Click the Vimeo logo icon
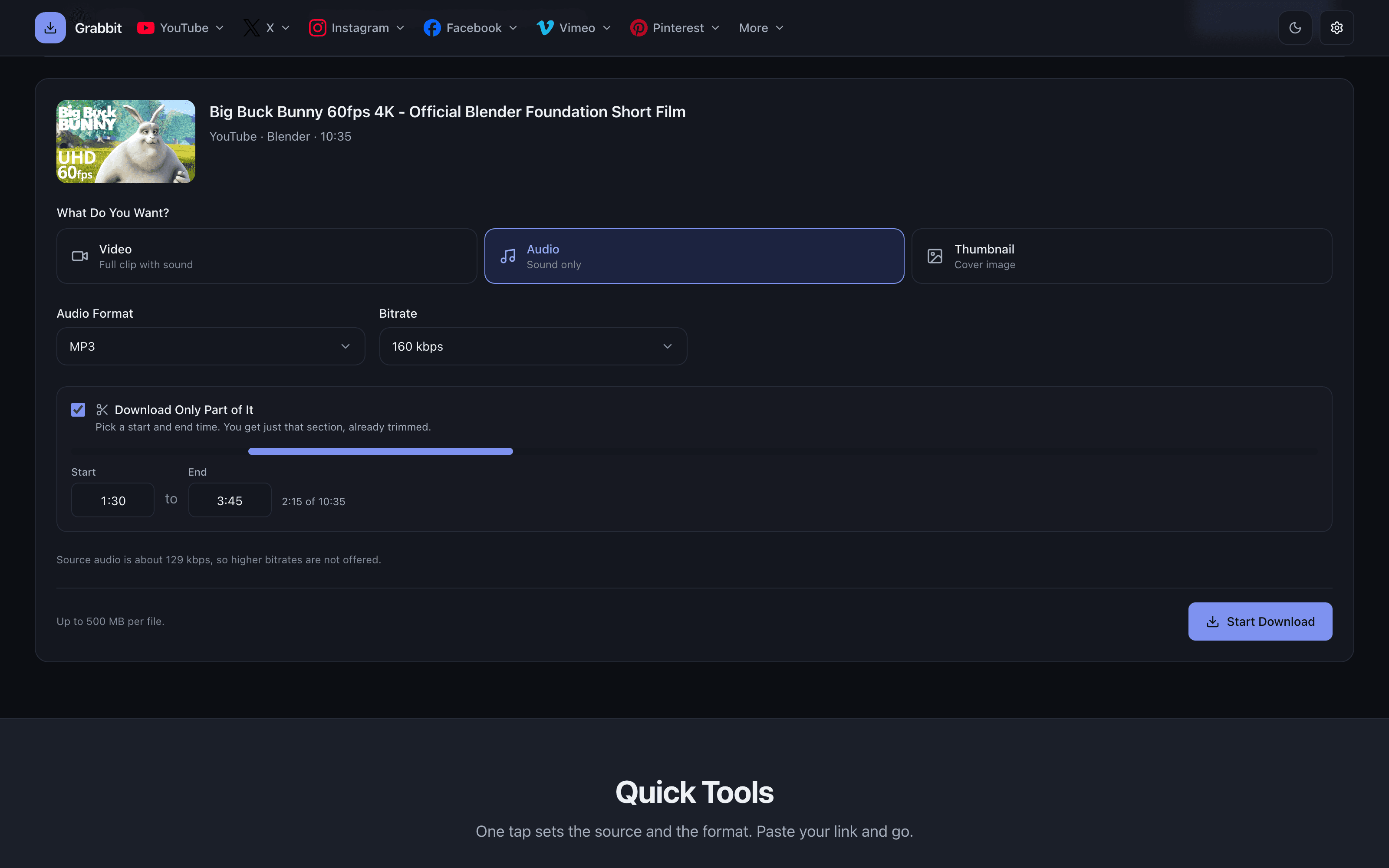This screenshot has width=1389, height=868. pos(545,27)
